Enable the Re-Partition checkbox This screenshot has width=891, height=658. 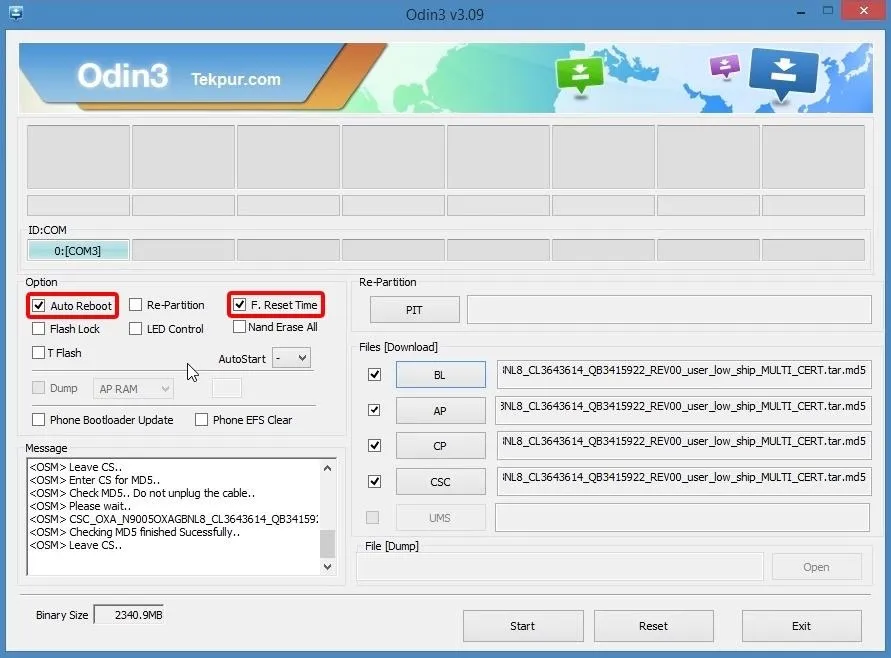(x=135, y=305)
